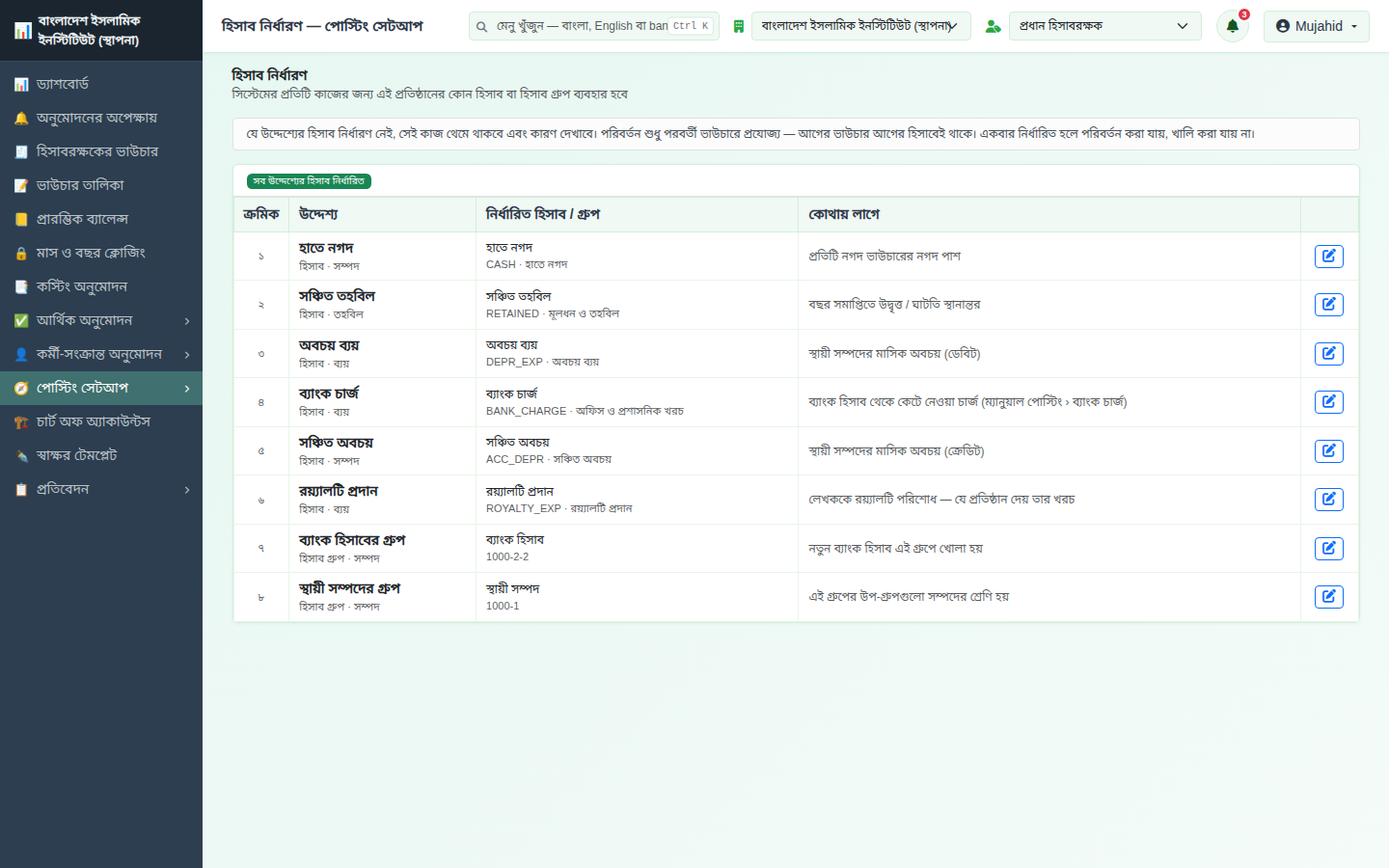Screen dimensions: 1389x868
Task: Click the dashboard chart icon in sidebar
Action: coord(21,84)
